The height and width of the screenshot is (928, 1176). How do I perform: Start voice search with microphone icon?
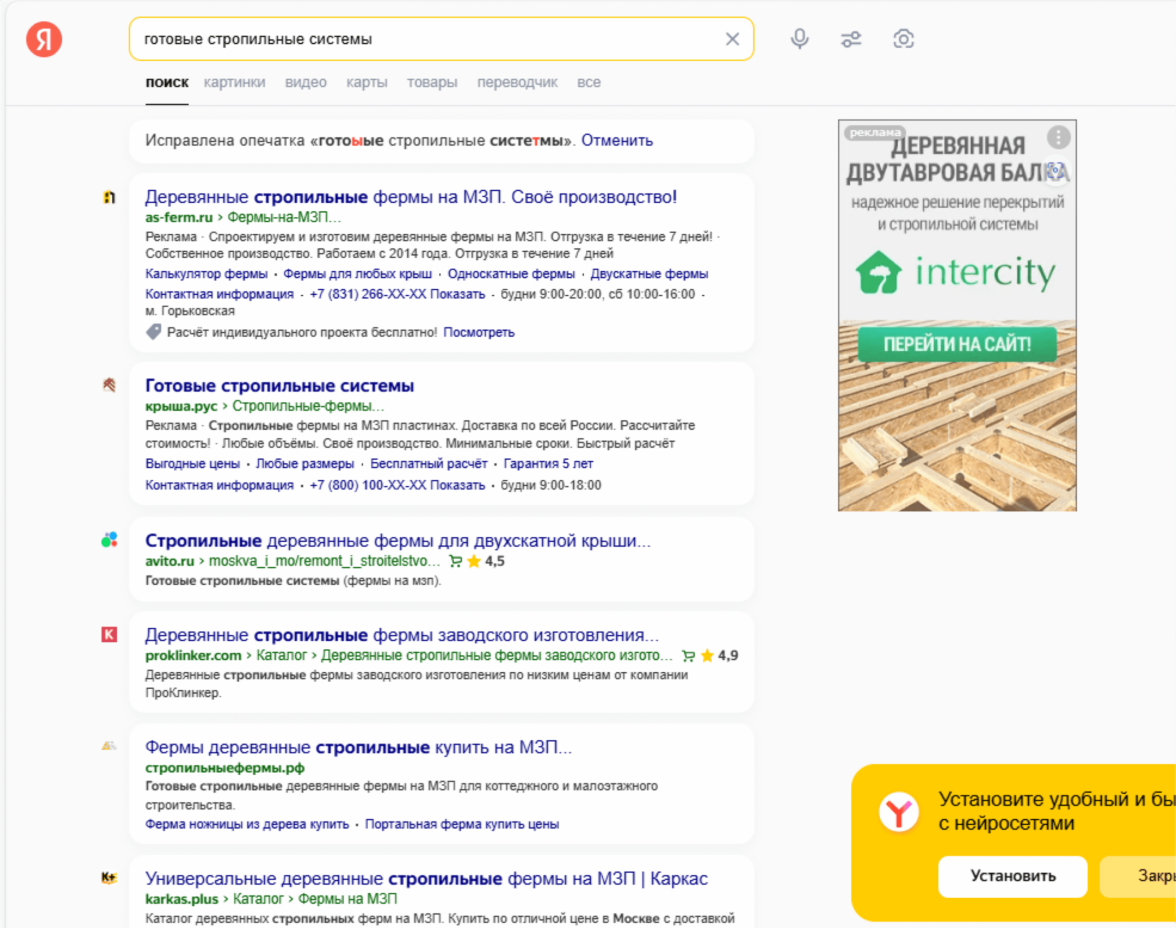(x=800, y=39)
